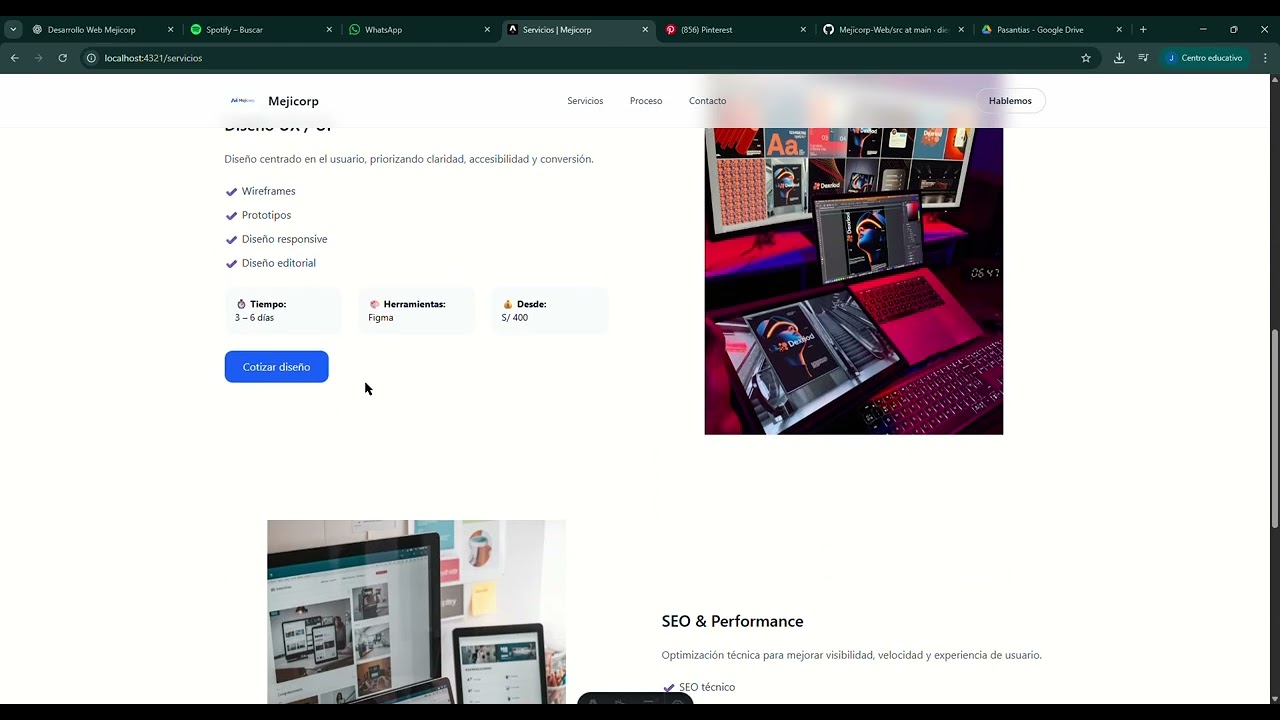Close the Desarrollo Web Mejicorp tab
Viewport: 1280px width, 720px height.
[170, 30]
